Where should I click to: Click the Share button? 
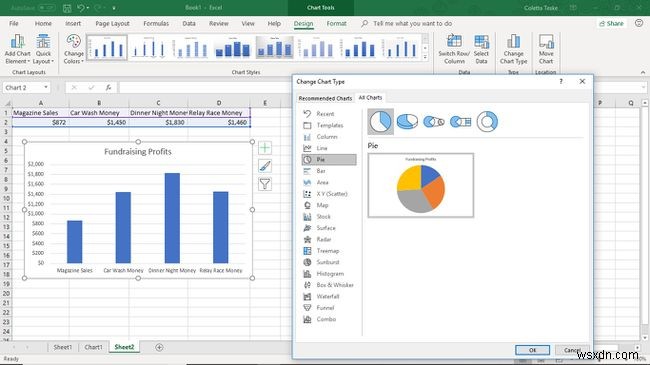point(611,24)
